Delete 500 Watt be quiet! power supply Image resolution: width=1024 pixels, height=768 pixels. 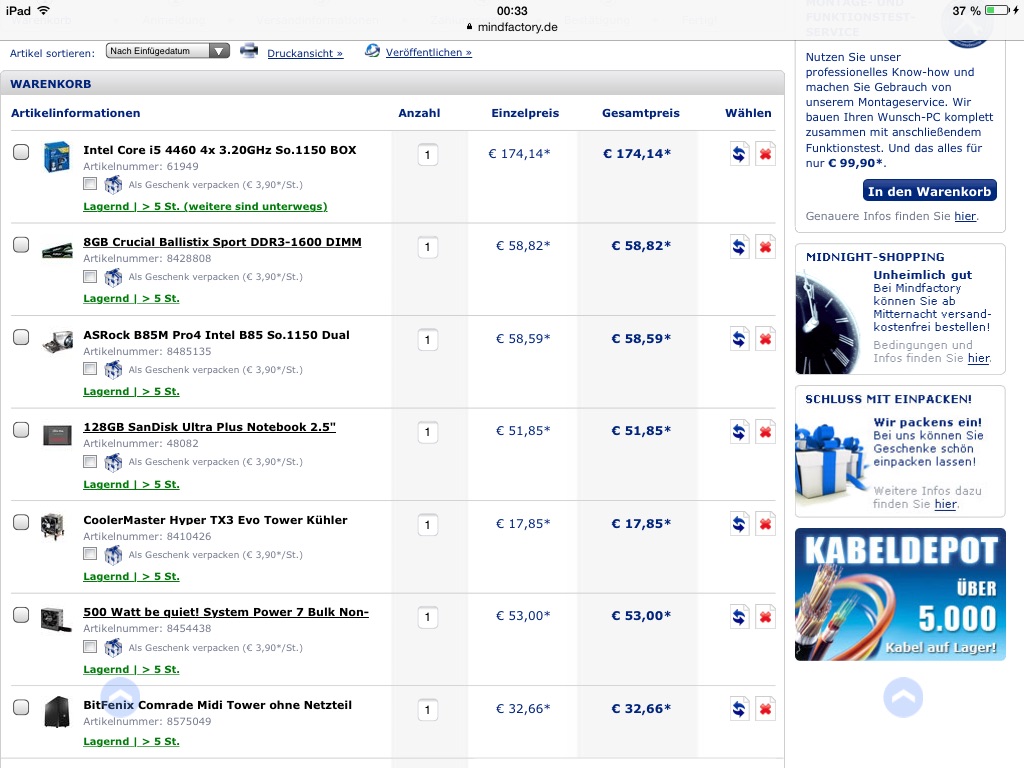coord(765,616)
